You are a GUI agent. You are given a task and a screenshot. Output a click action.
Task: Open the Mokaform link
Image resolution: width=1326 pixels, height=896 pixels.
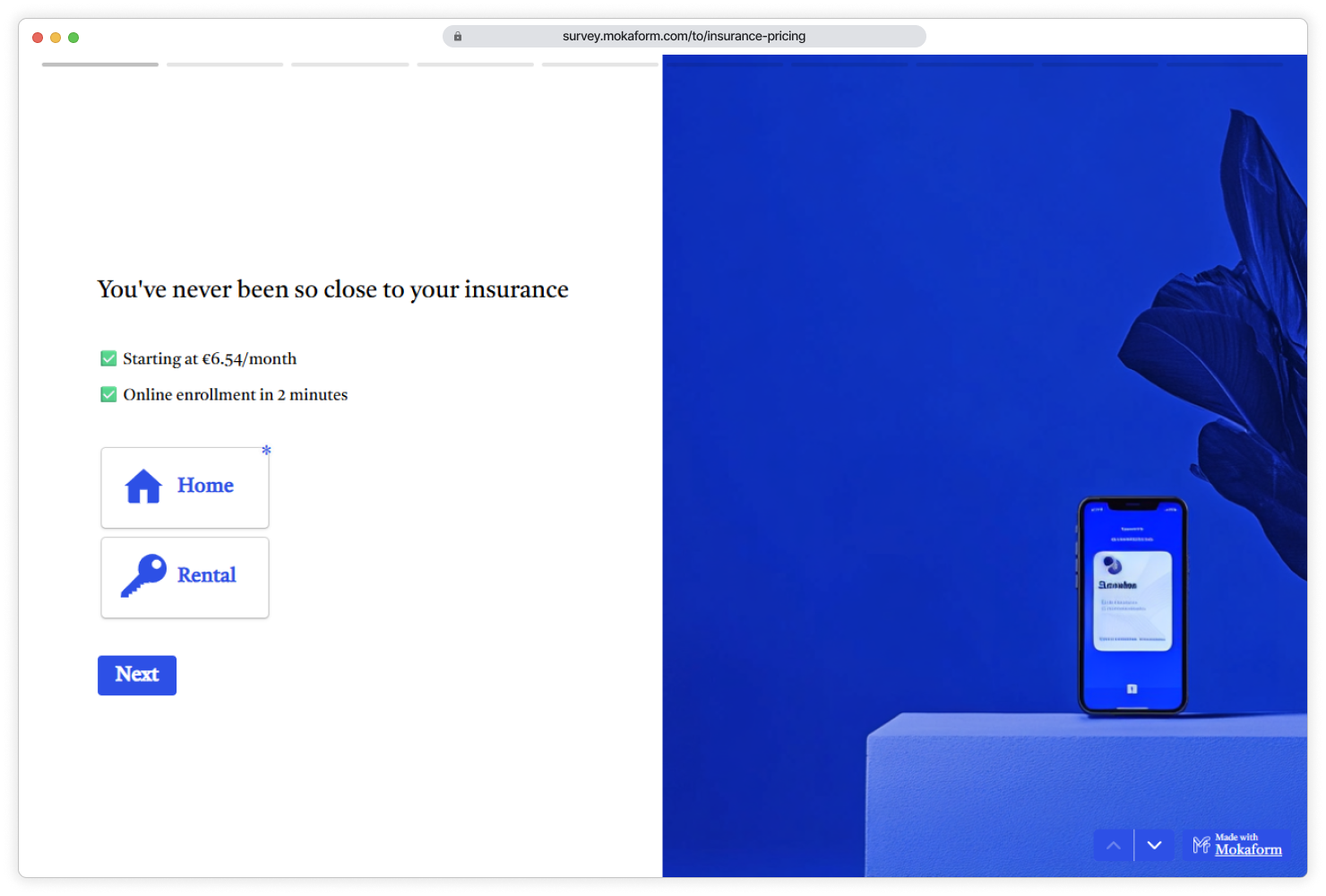(1248, 849)
